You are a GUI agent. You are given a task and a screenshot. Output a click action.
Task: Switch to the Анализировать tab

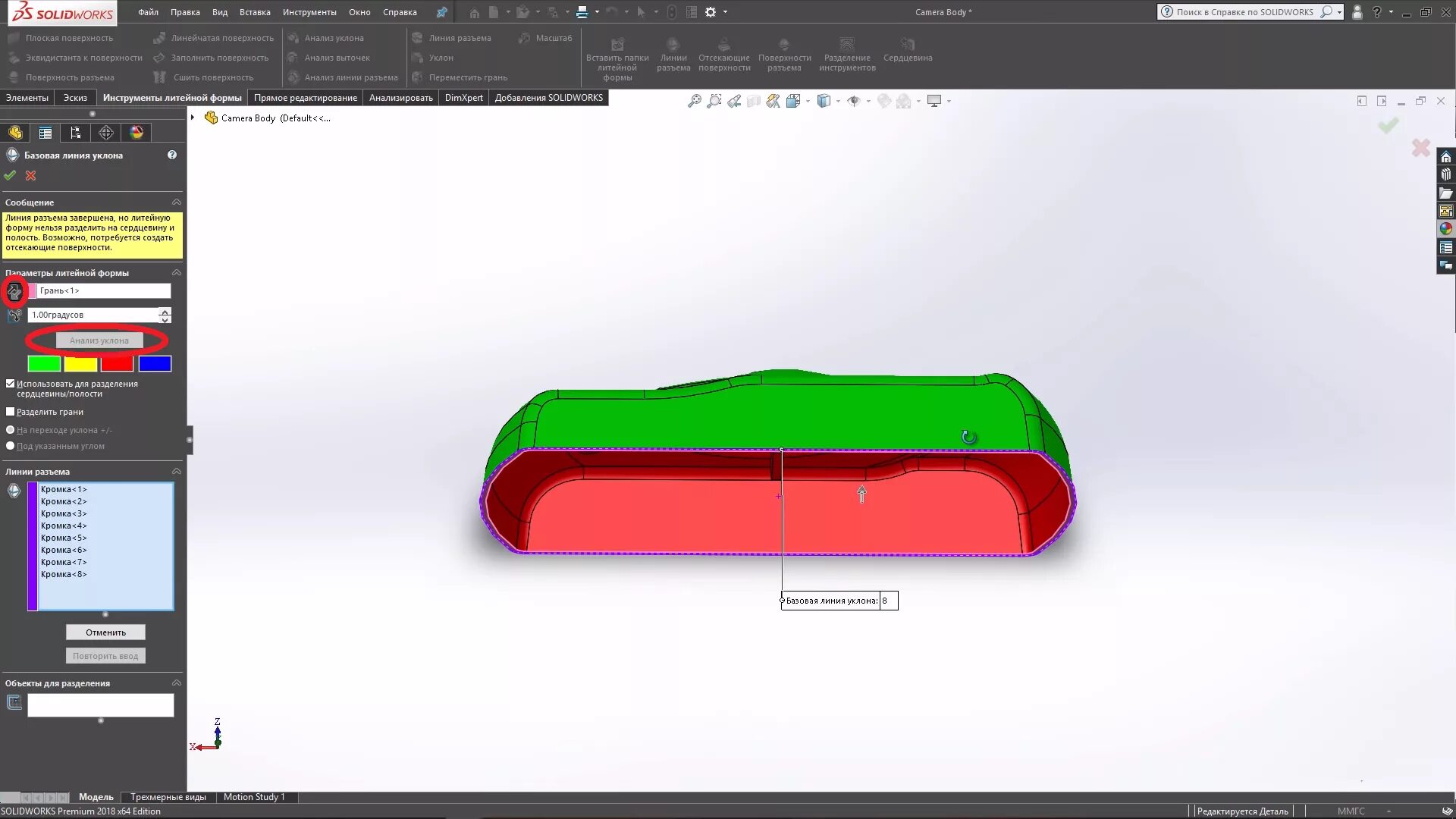point(400,98)
